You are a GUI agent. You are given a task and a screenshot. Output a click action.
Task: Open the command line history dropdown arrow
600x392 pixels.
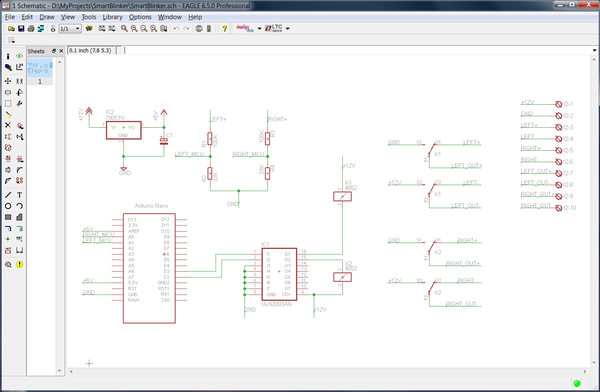click(x=594, y=50)
